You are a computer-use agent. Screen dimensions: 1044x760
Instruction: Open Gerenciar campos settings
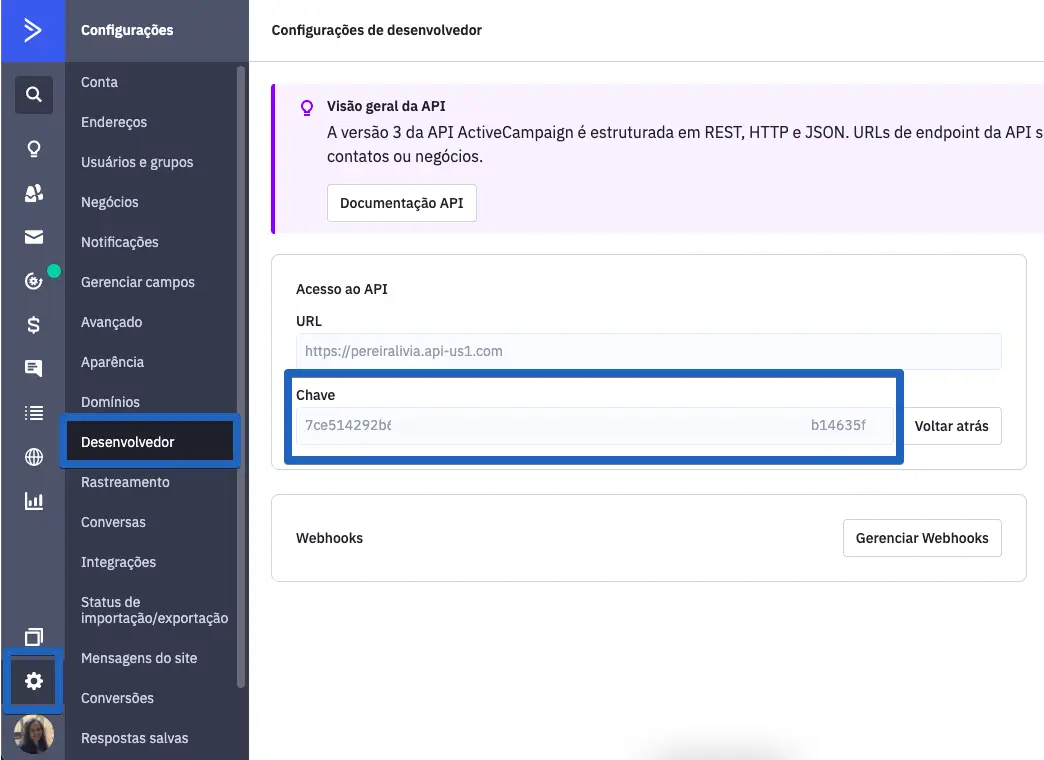pos(138,282)
